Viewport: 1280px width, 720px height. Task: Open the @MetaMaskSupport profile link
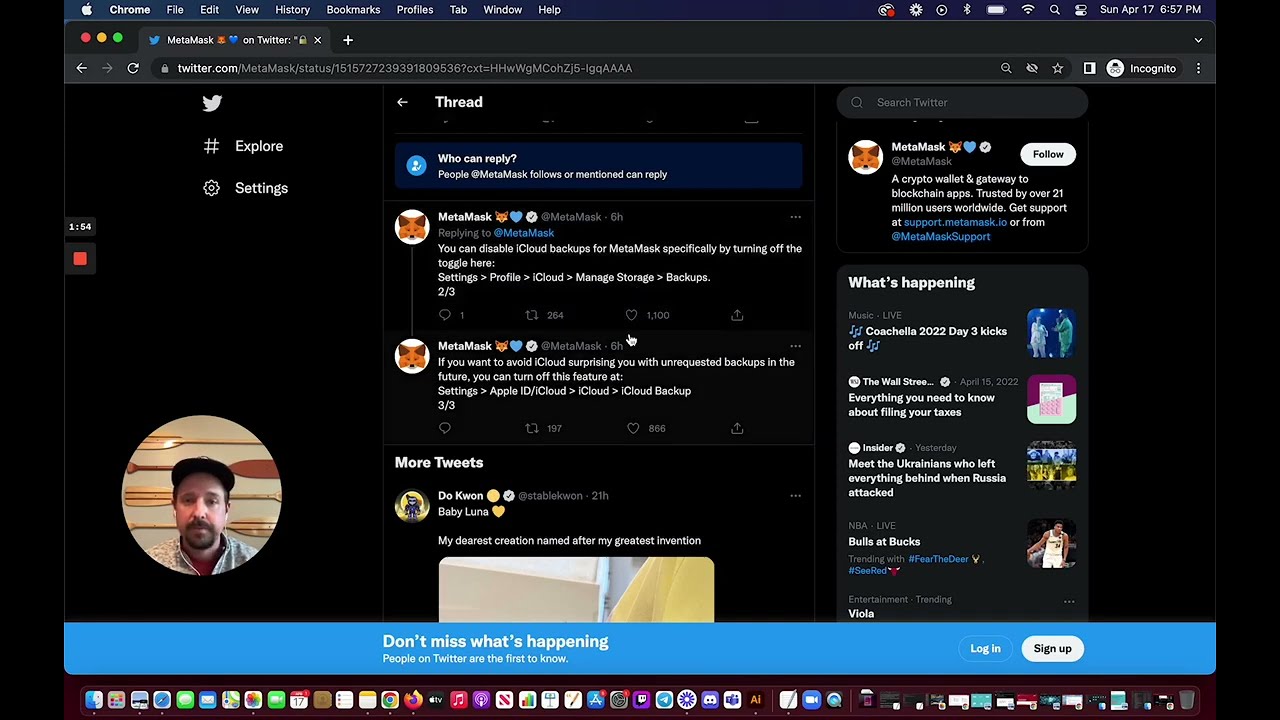coord(941,237)
